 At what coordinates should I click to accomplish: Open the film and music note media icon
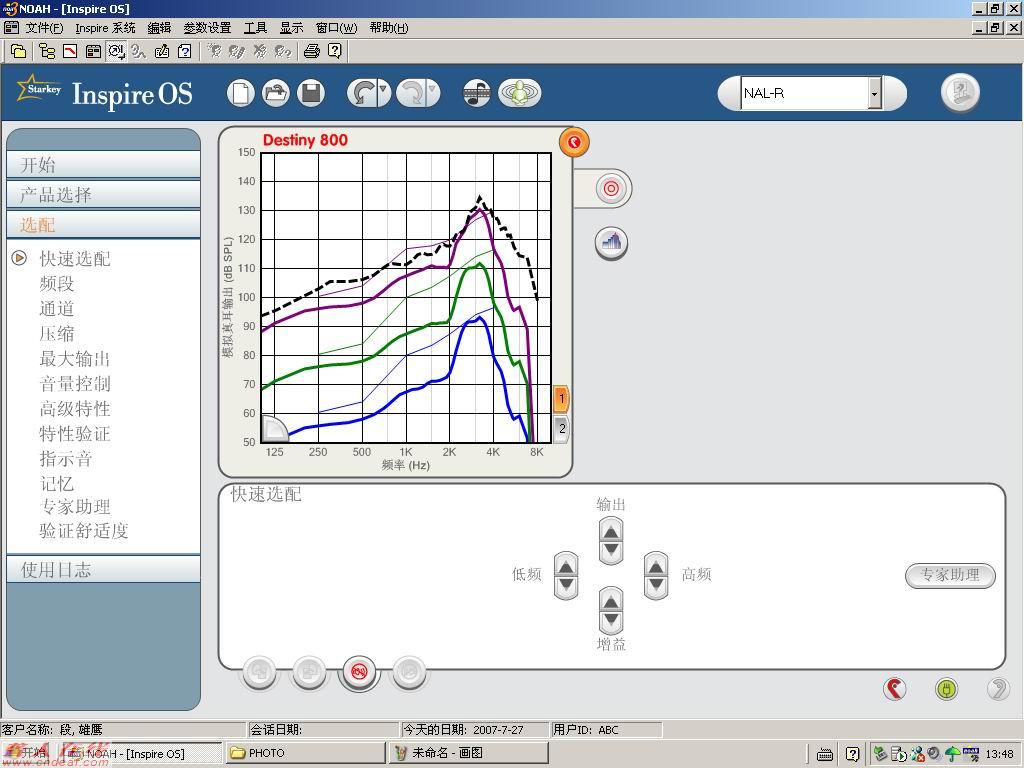[x=477, y=93]
